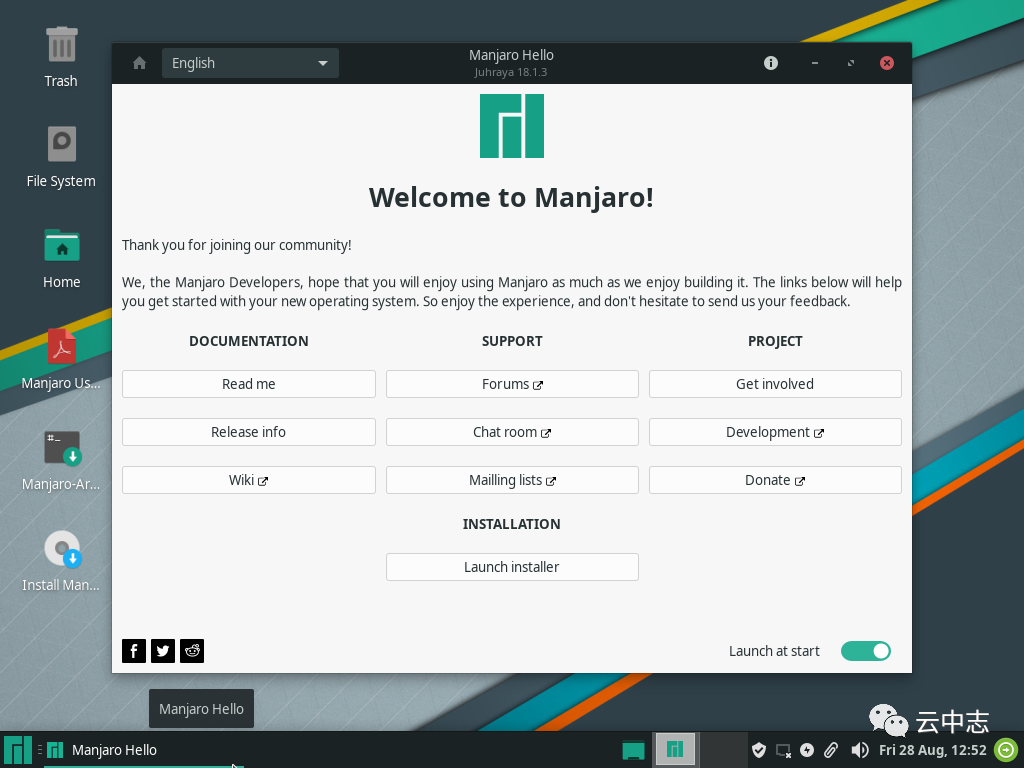Click the PROJECT column heading

775,342
